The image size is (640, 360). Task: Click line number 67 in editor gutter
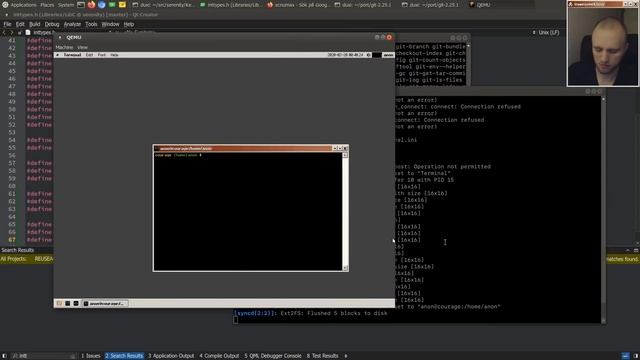pos(12,240)
